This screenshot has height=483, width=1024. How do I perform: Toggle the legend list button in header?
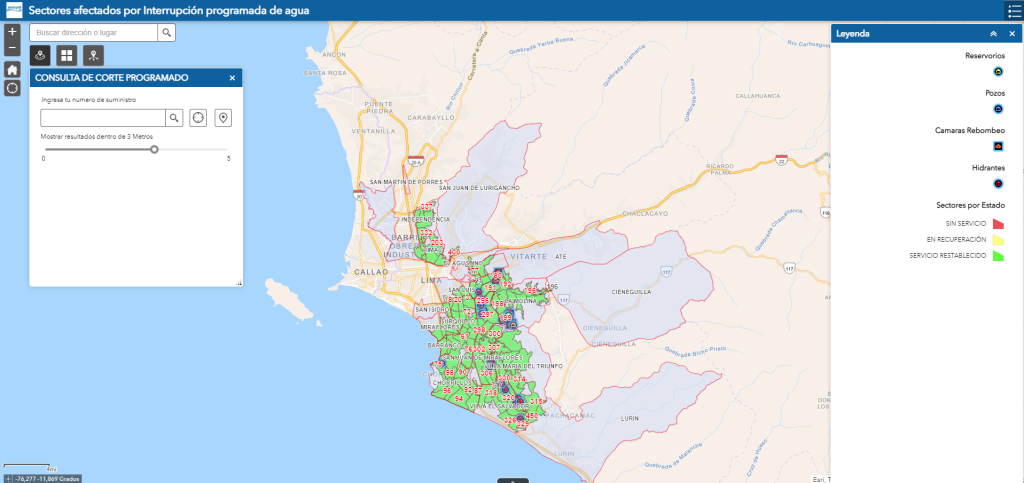[x=1011, y=10]
